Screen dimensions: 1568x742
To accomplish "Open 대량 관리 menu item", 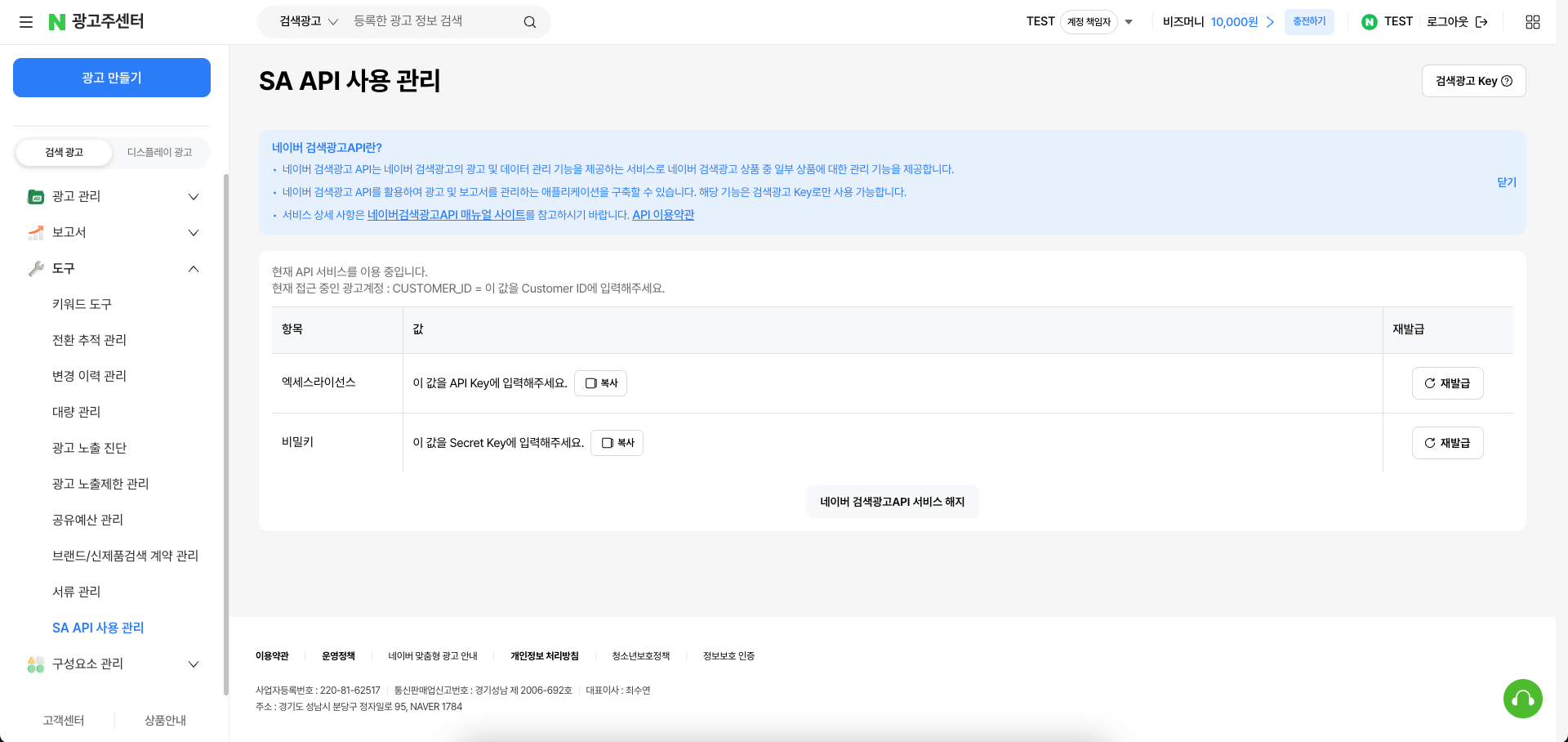I will (76, 412).
